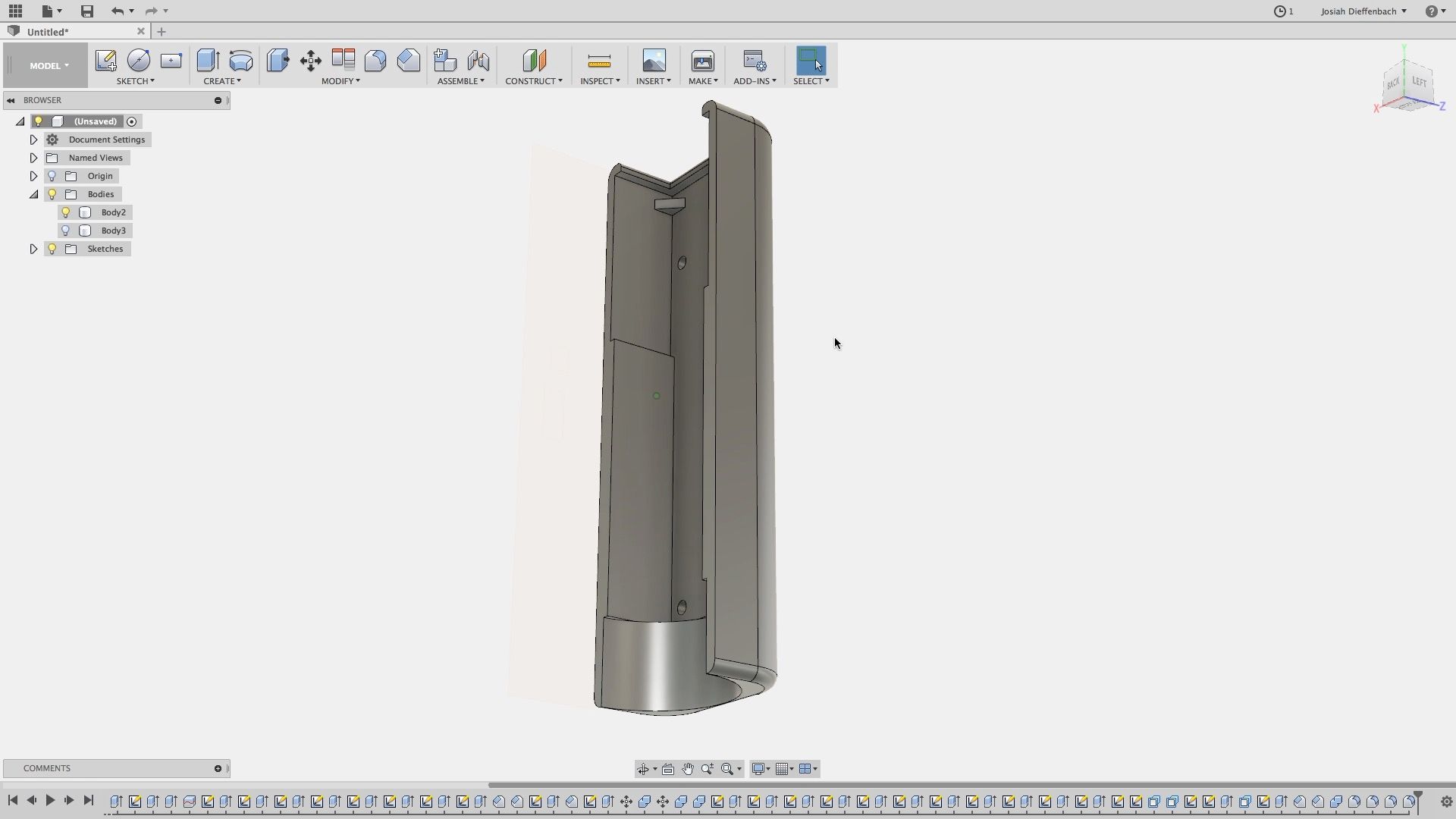
Task: Click the Create Sketch icon
Action: 105,61
